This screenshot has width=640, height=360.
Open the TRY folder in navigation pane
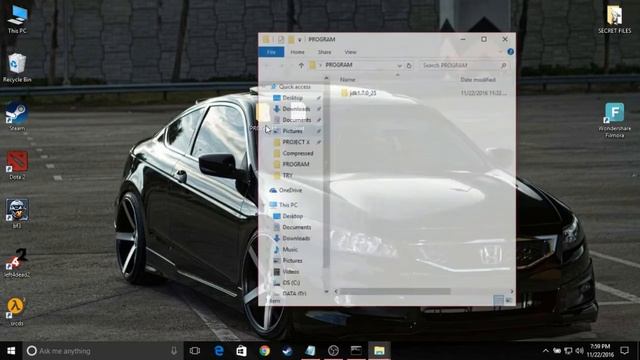tap(287, 175)
